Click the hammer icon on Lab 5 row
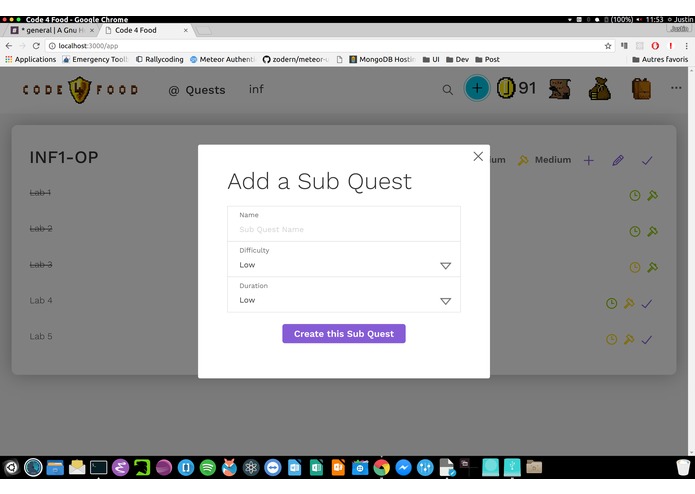The image size is (695, 494). (x=629, y=339)
